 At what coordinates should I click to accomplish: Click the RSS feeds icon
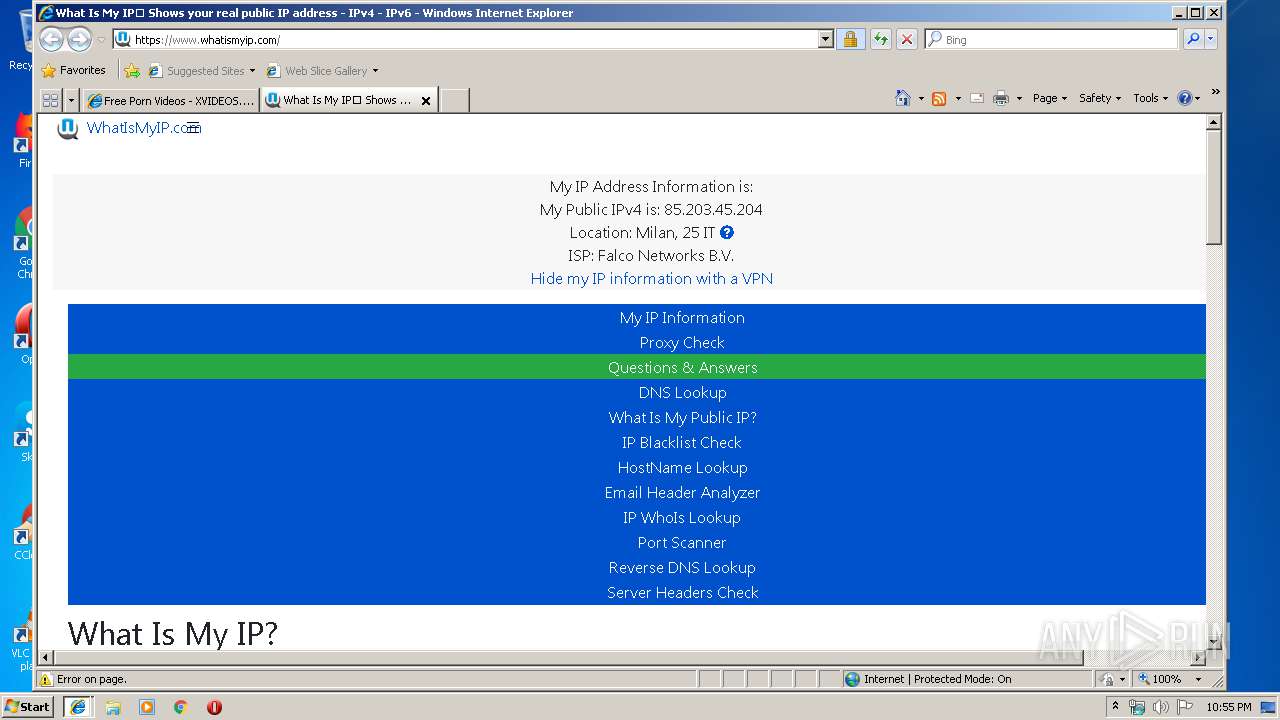point(939,98)
